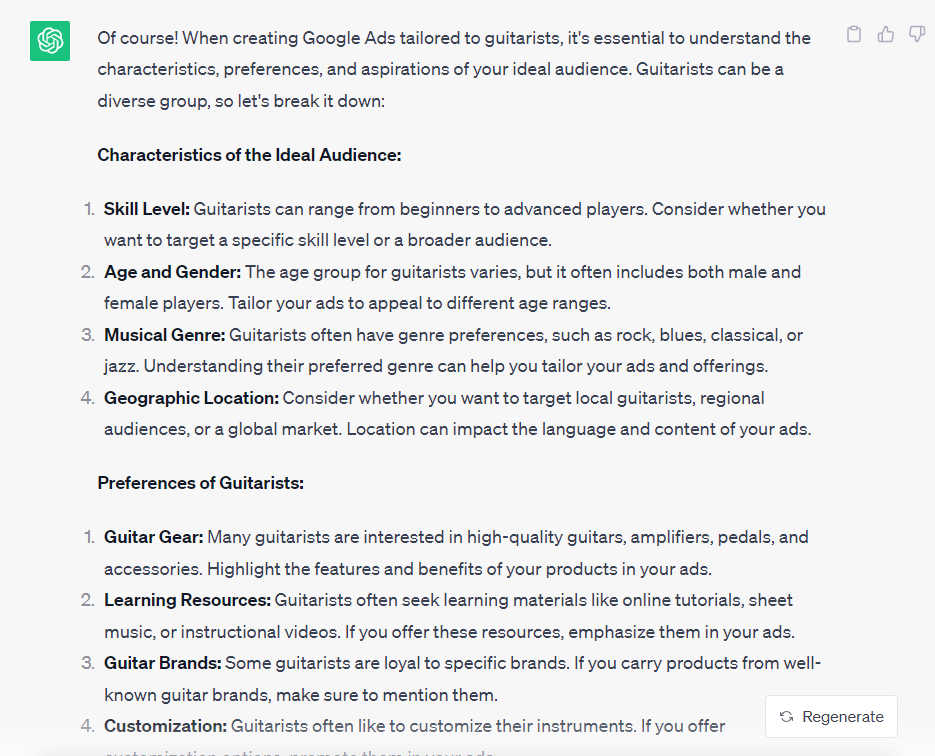Screen dimensions: 935x756
Task: Select the bold "Age and Gender:" label
Action: click(x=172, y=272)
